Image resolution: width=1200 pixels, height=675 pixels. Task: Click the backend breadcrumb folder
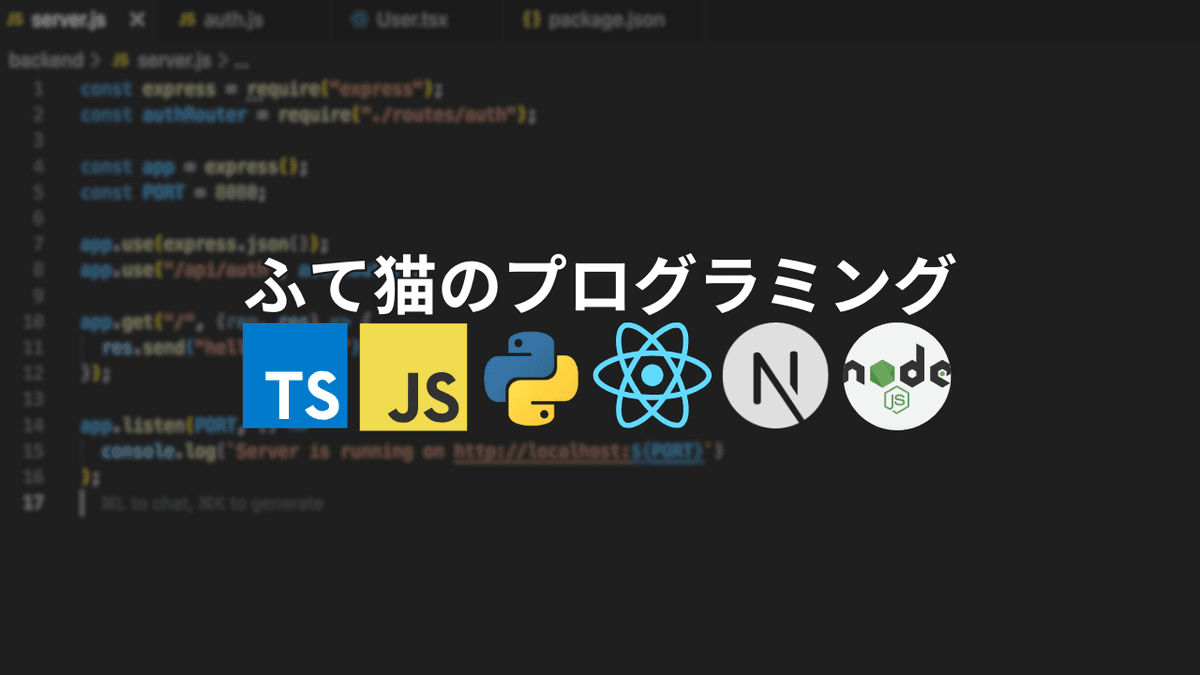coord(46,61)
